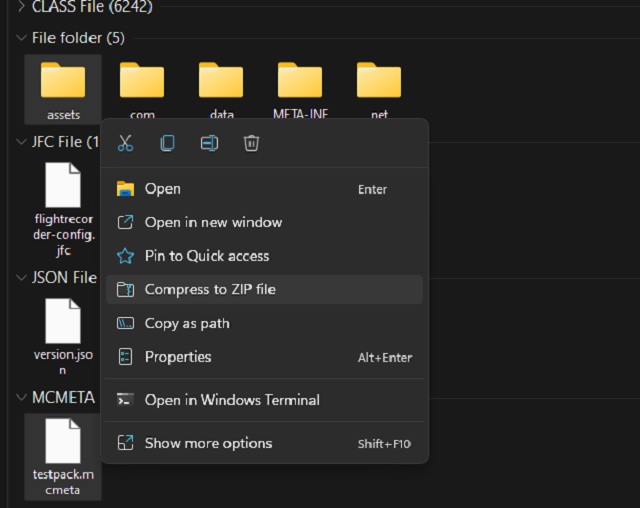The width and height of the screenshot is (640, 508).
Task: Click the Delete trash can icon
Action: coord(251,143)
